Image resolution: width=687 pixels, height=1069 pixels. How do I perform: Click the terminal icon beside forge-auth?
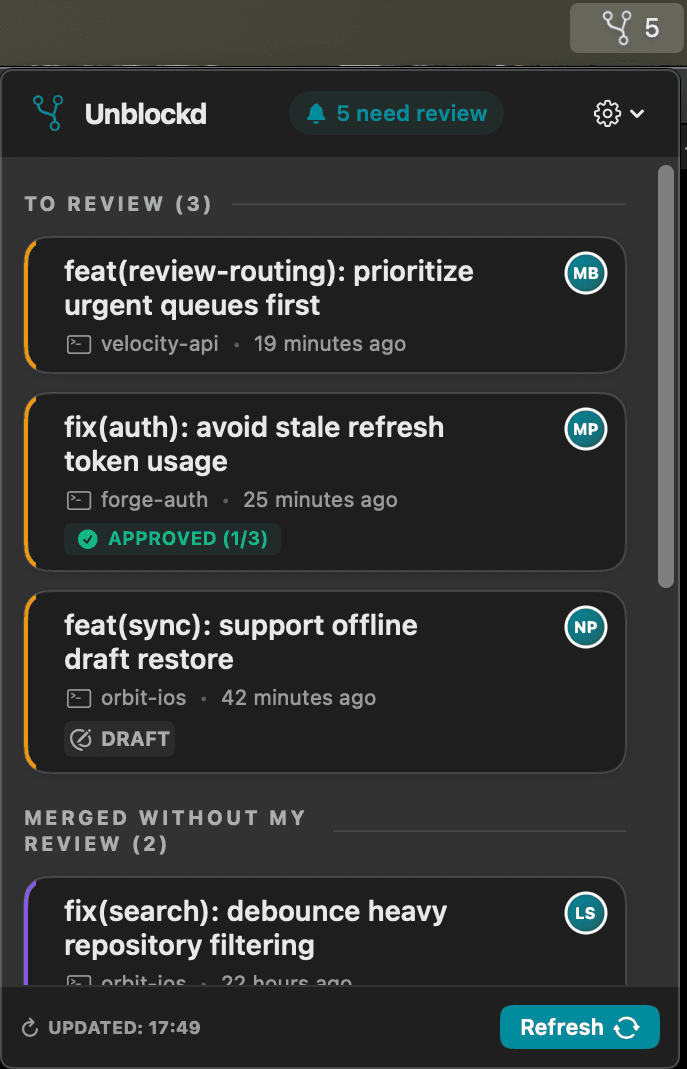click(78, 499)
